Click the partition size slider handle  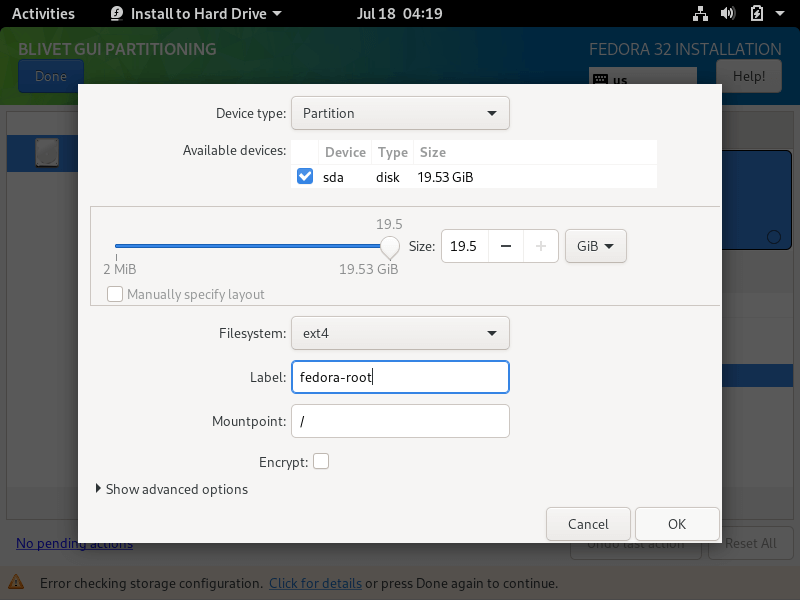tap(389, 246)
